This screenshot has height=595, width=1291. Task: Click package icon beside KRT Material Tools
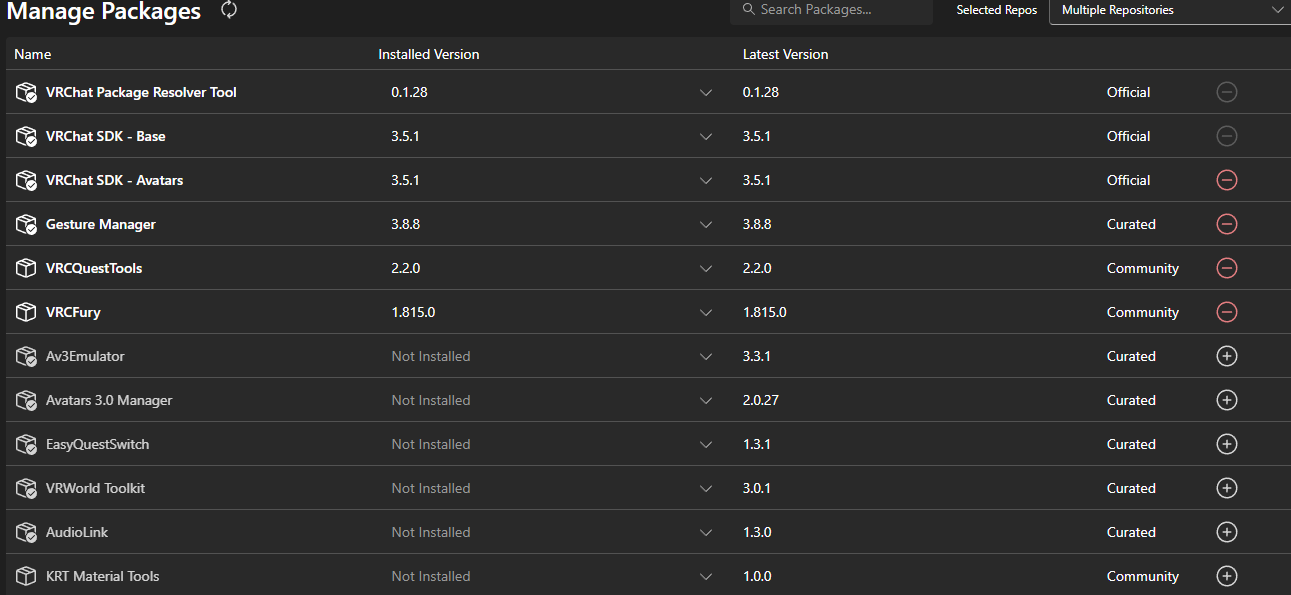(x=26, y=576)
